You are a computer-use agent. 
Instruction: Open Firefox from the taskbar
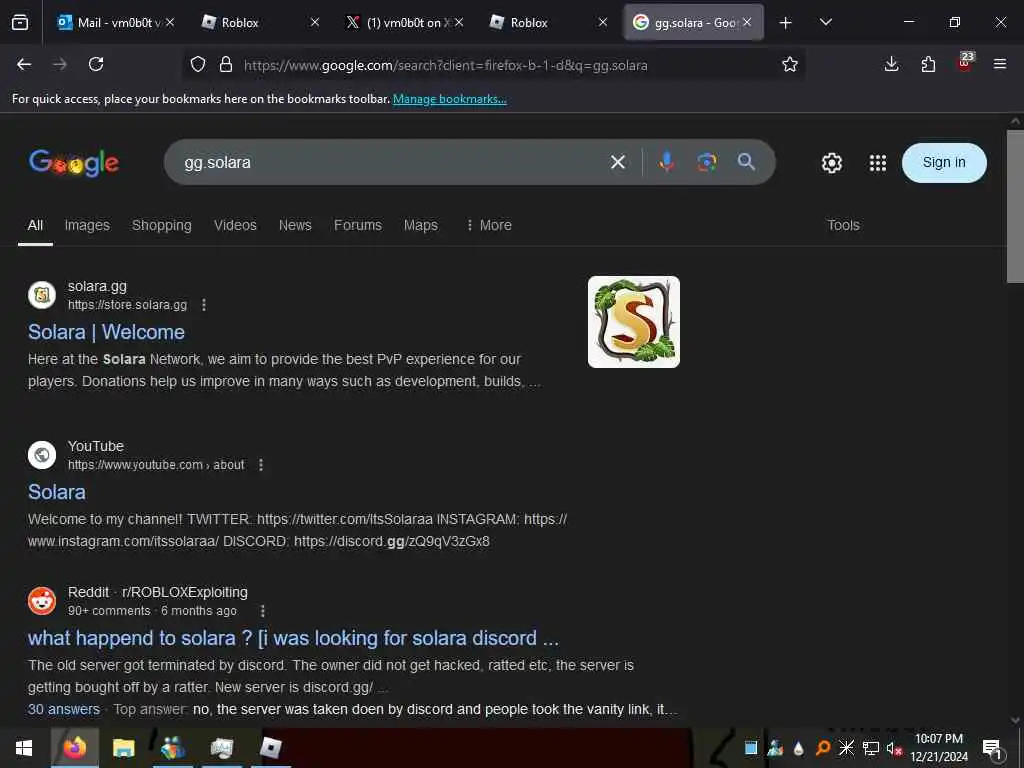(x=74, y=748)
